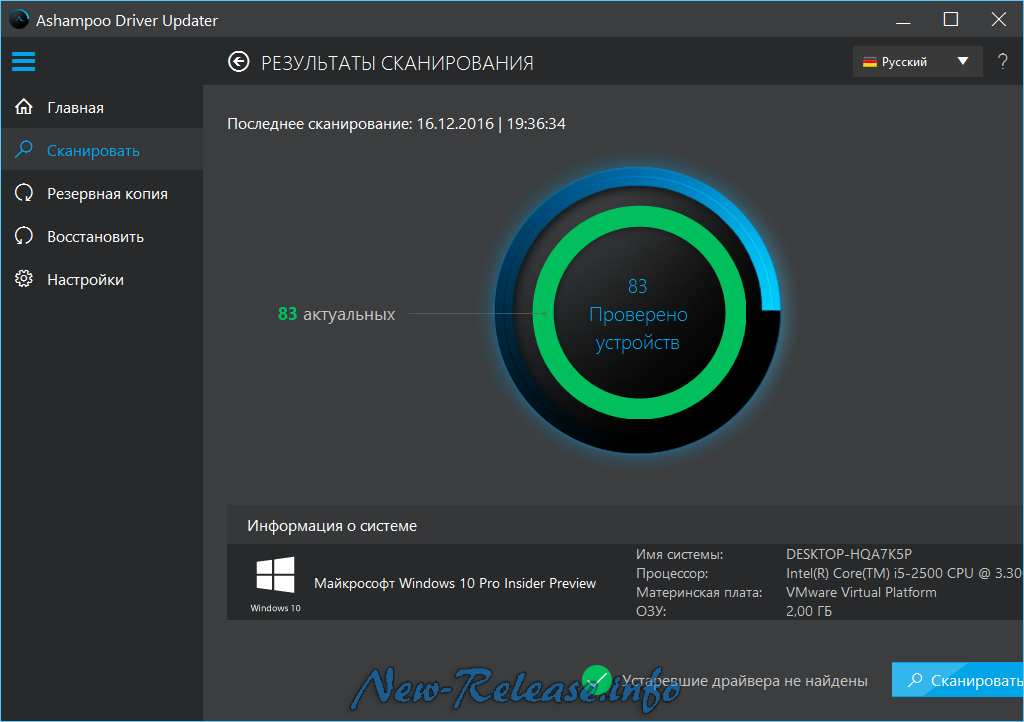1024x722 pixels.
Task: Open help via the question mark icon
Action: pos(1002,62)
